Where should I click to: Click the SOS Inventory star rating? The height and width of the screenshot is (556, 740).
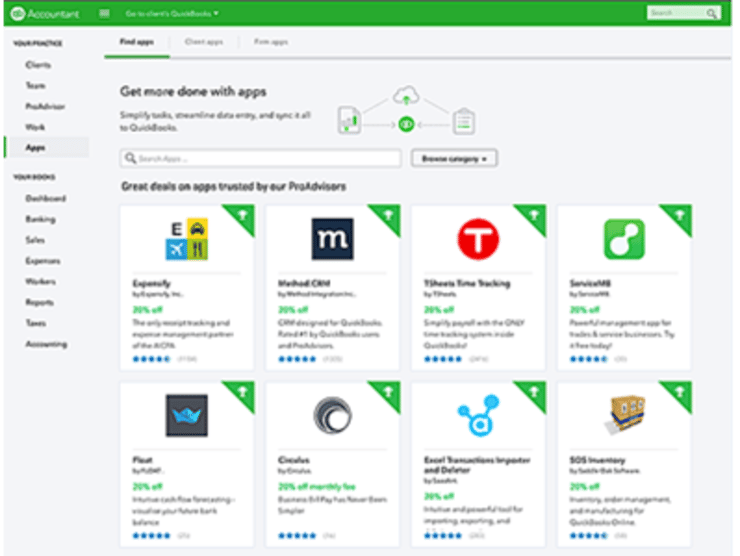pos(589,535)
